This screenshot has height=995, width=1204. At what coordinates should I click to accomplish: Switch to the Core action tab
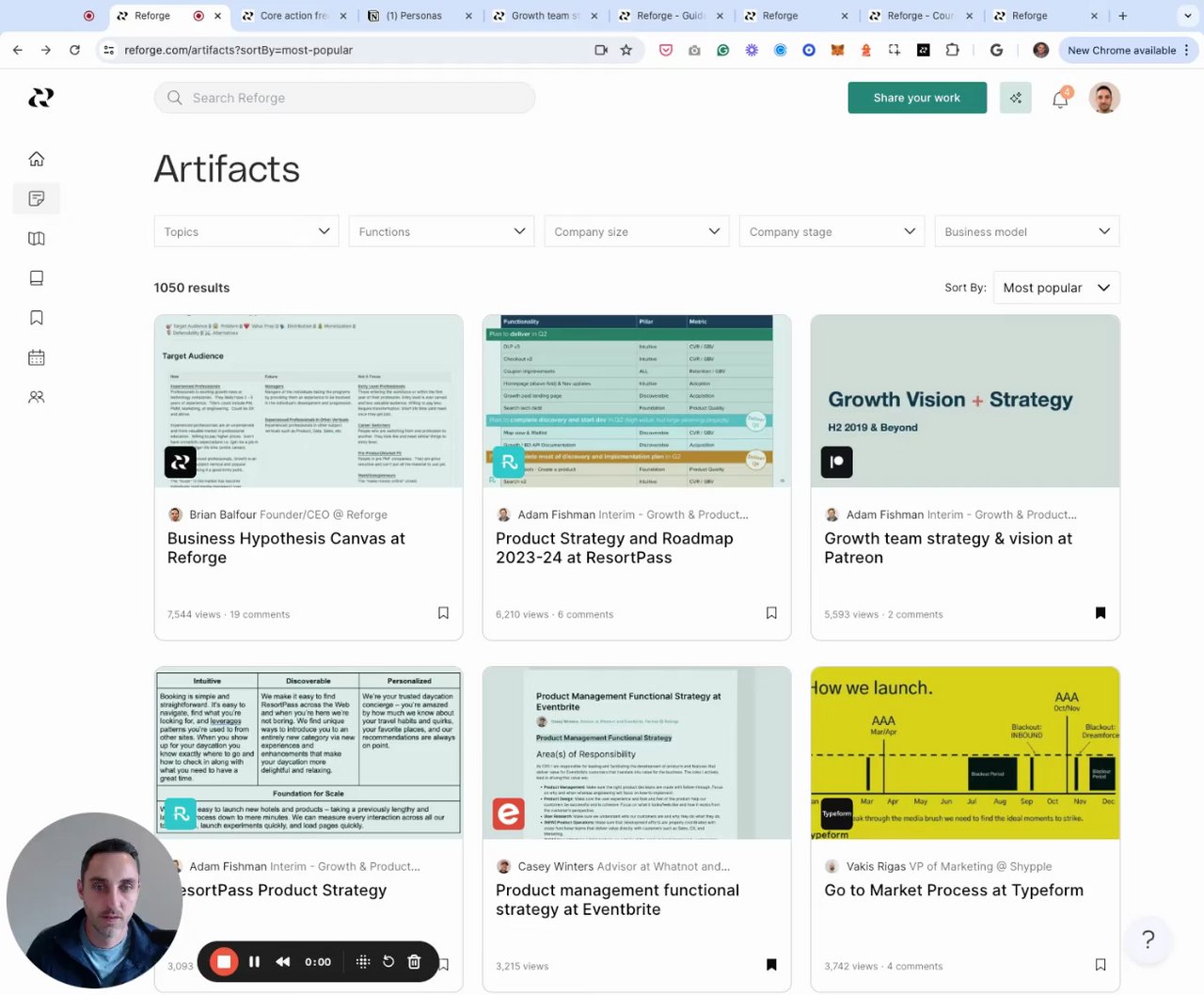tap(293, 16)
